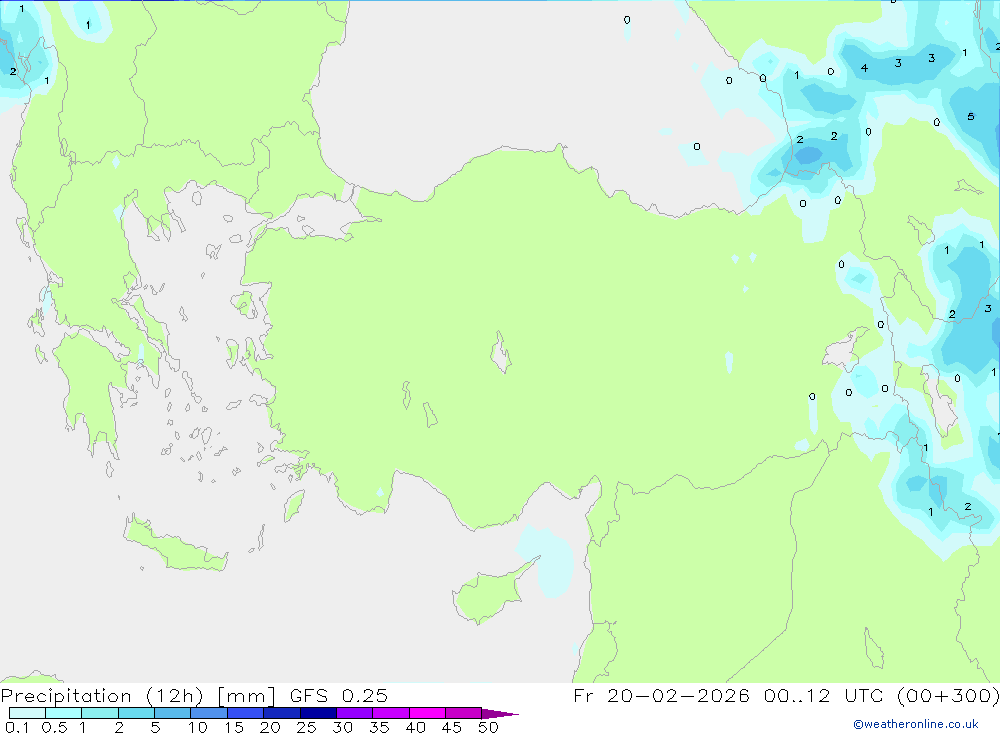Select the 40–45 mm magenta legend swatch
Screen dimensions: 1000x733
[x=427, y=713]
